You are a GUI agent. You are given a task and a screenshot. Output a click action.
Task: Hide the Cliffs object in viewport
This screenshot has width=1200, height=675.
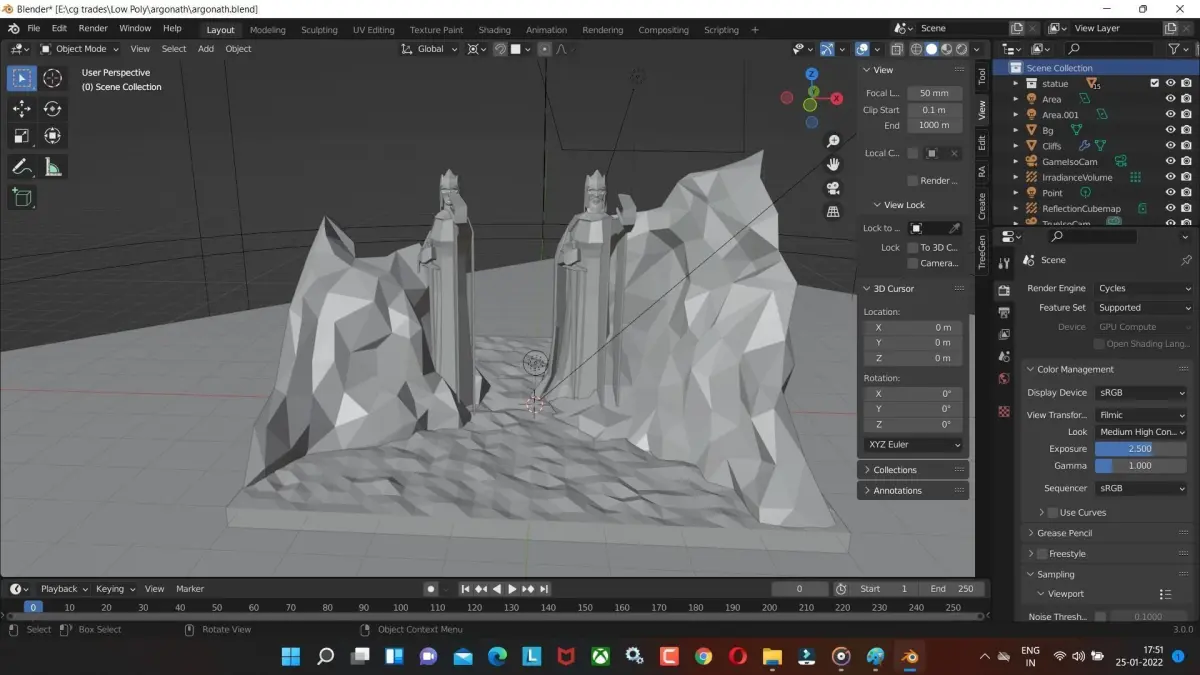tap(1170, 145)
